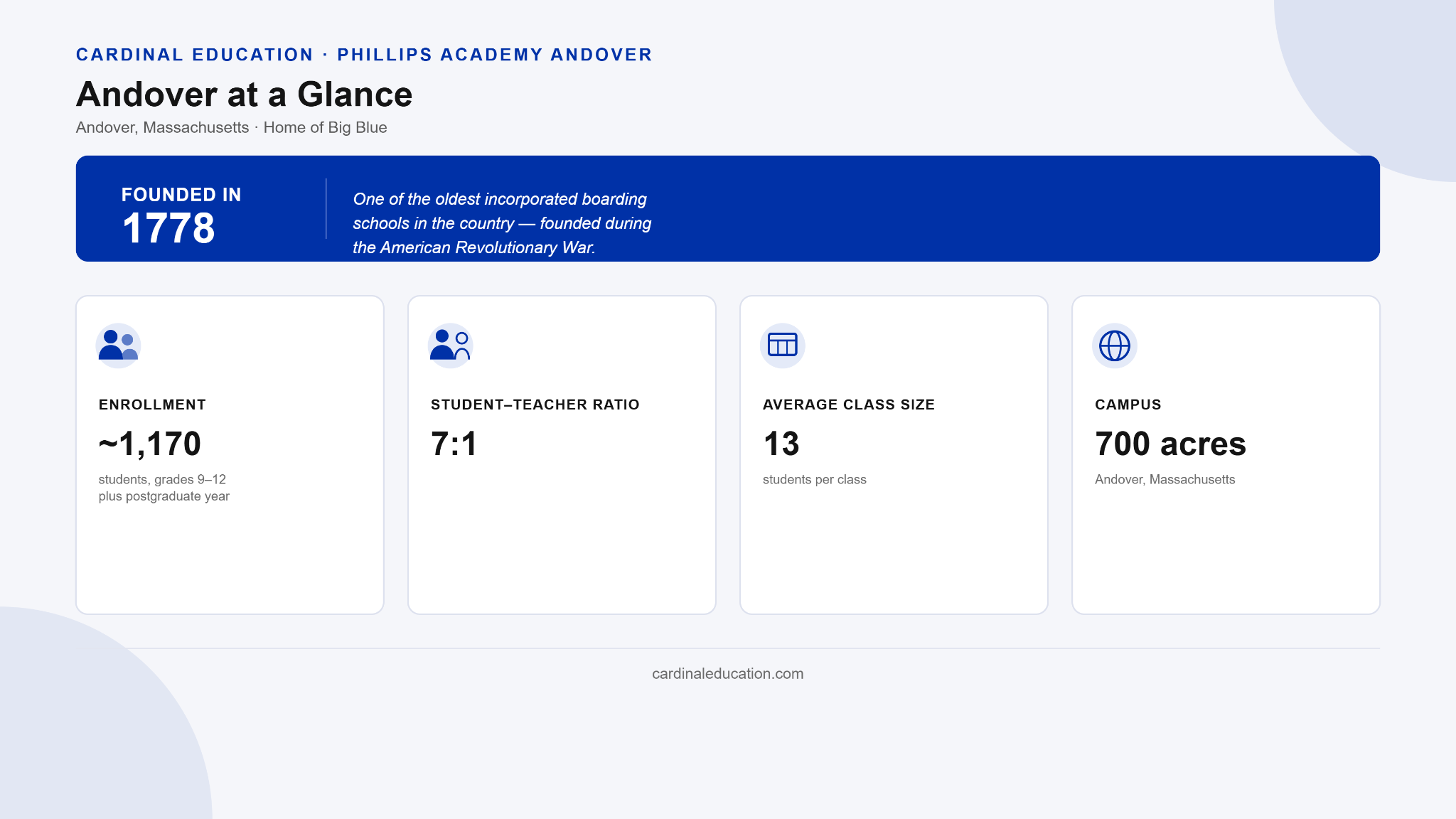Click the 'CAMPUS' card label
The image size is (1456, 819).
pos(1128,405)
